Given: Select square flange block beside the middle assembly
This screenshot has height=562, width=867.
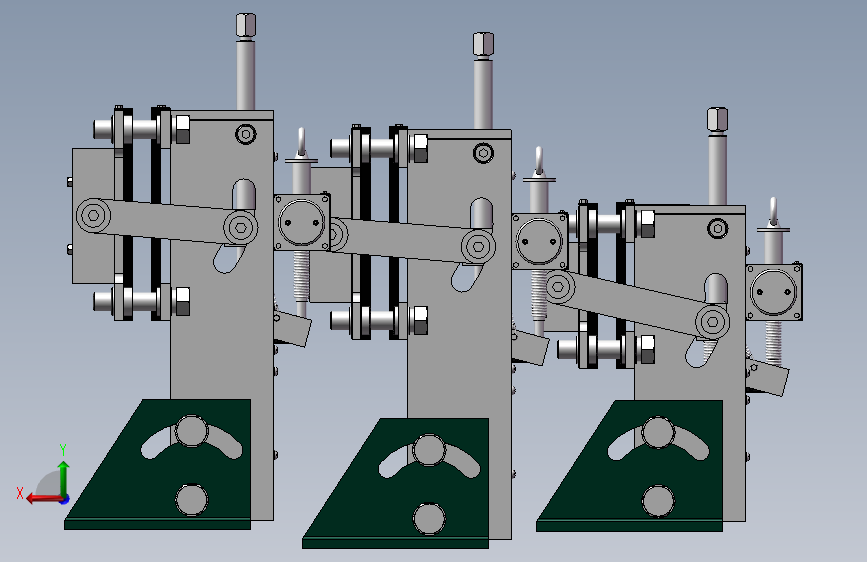Looking at the screenshot, I should (540, 241).
